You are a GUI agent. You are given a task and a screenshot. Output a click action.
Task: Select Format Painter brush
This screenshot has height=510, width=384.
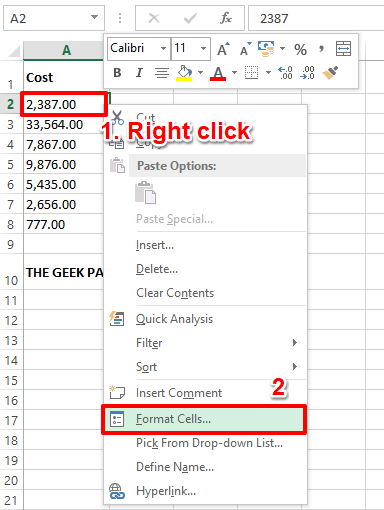(x=330, y=73)
